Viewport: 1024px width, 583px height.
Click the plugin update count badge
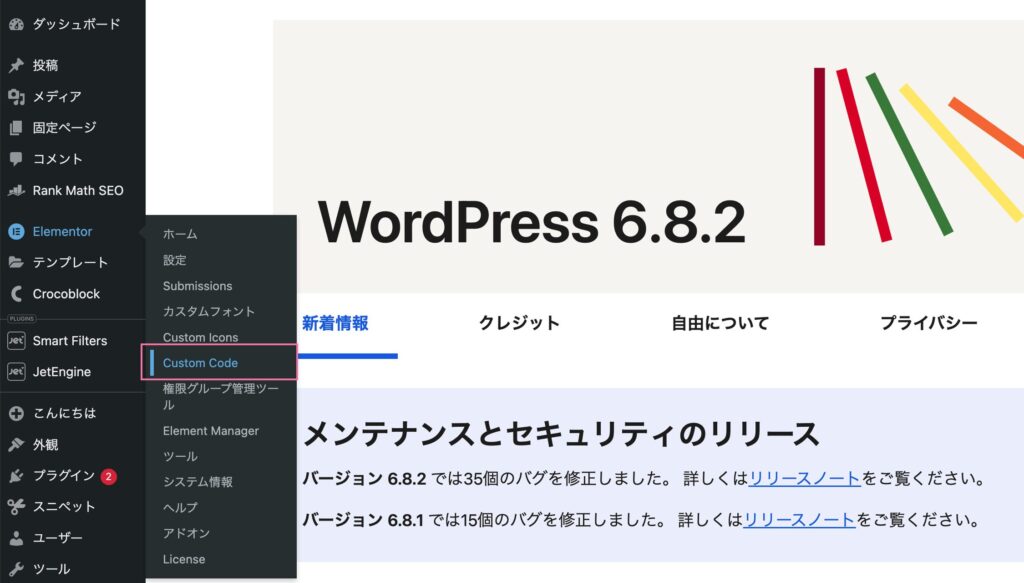point(108,477)
